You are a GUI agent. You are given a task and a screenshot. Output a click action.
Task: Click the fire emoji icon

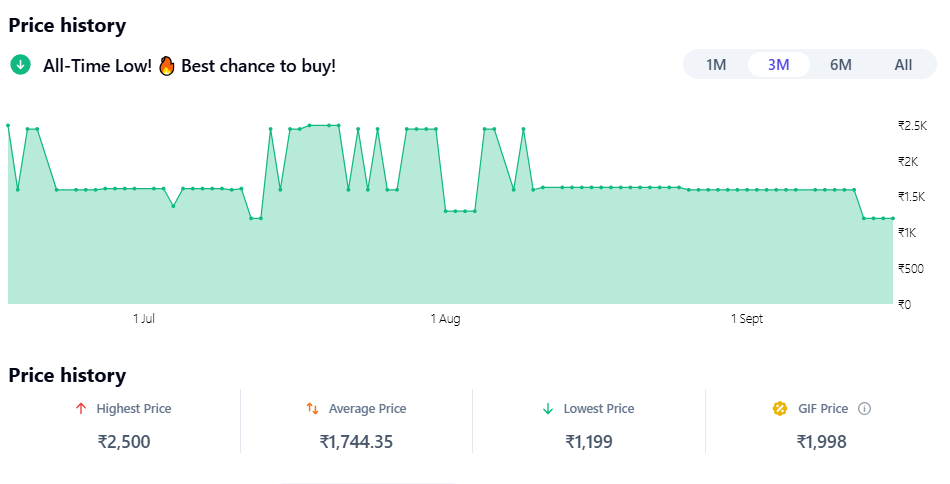coord(167,66)
